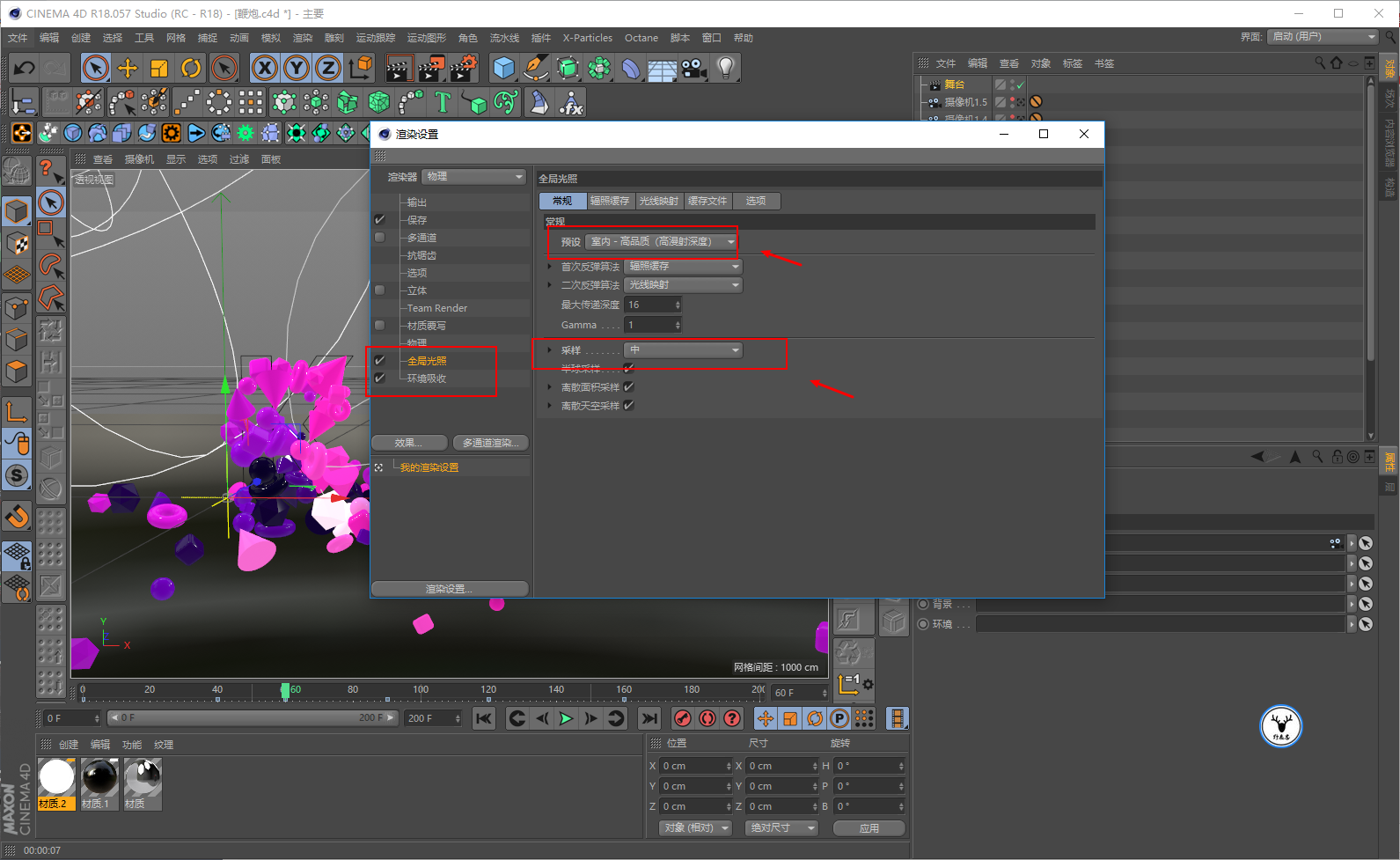Select the Move tool icon
1400x860 pixels.
click(128, 68)
